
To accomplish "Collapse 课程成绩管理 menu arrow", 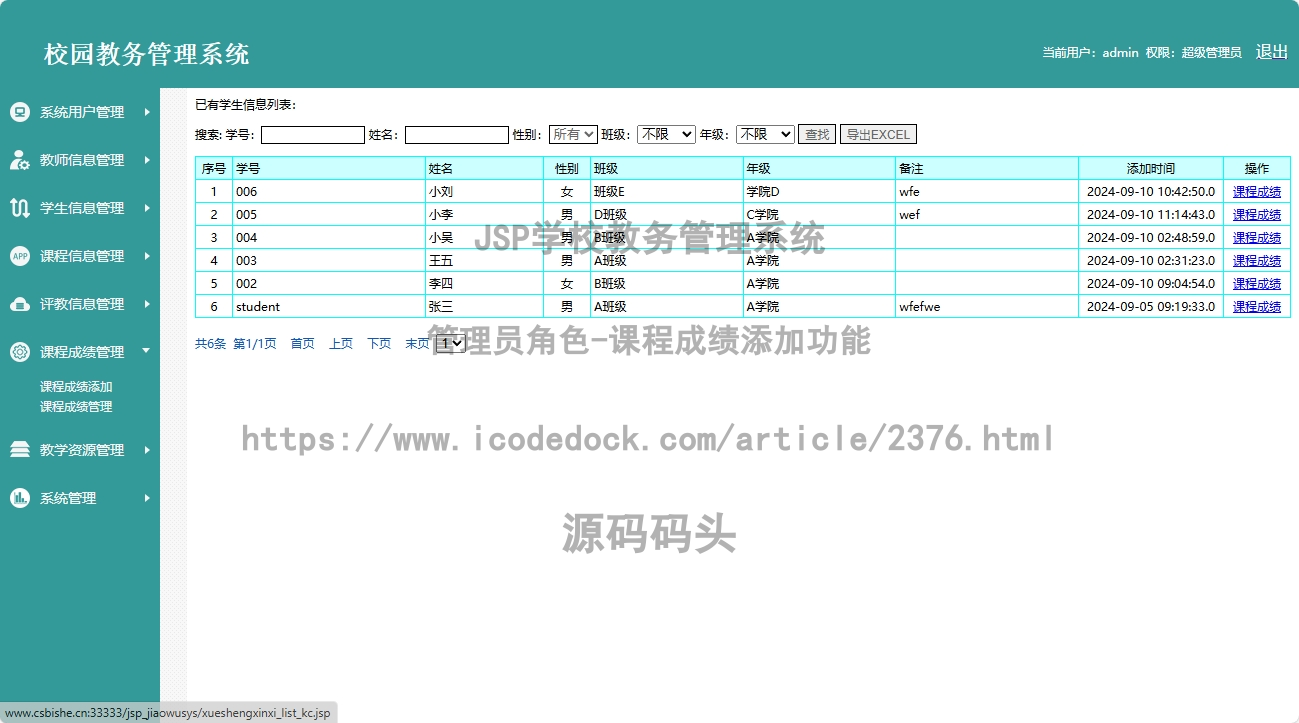I will click(x=147, y=352).
